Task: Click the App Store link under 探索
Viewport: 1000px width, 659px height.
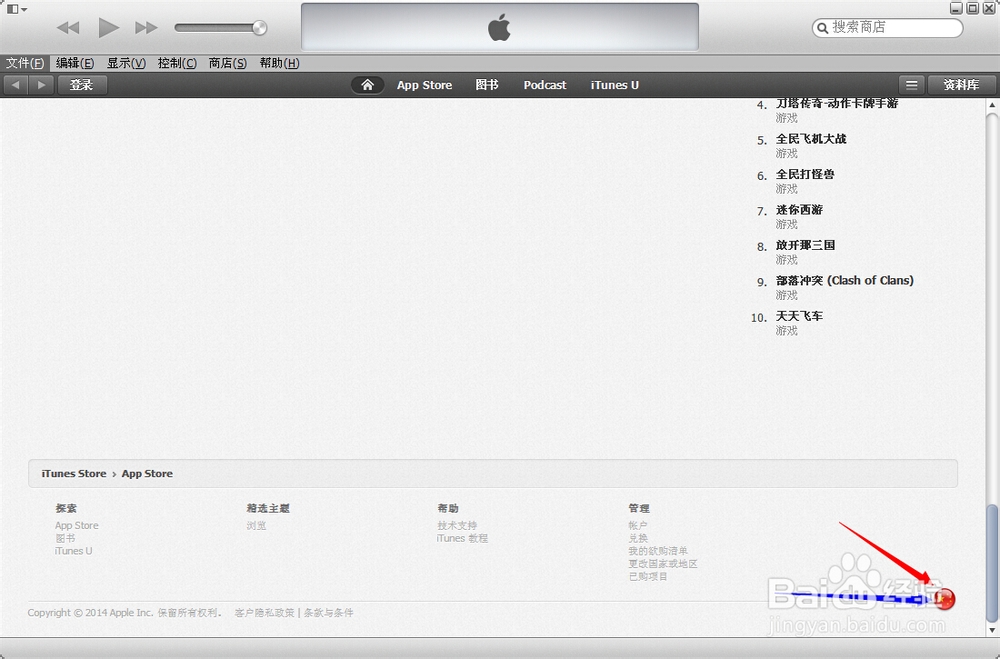Action: tap(77, 526)
